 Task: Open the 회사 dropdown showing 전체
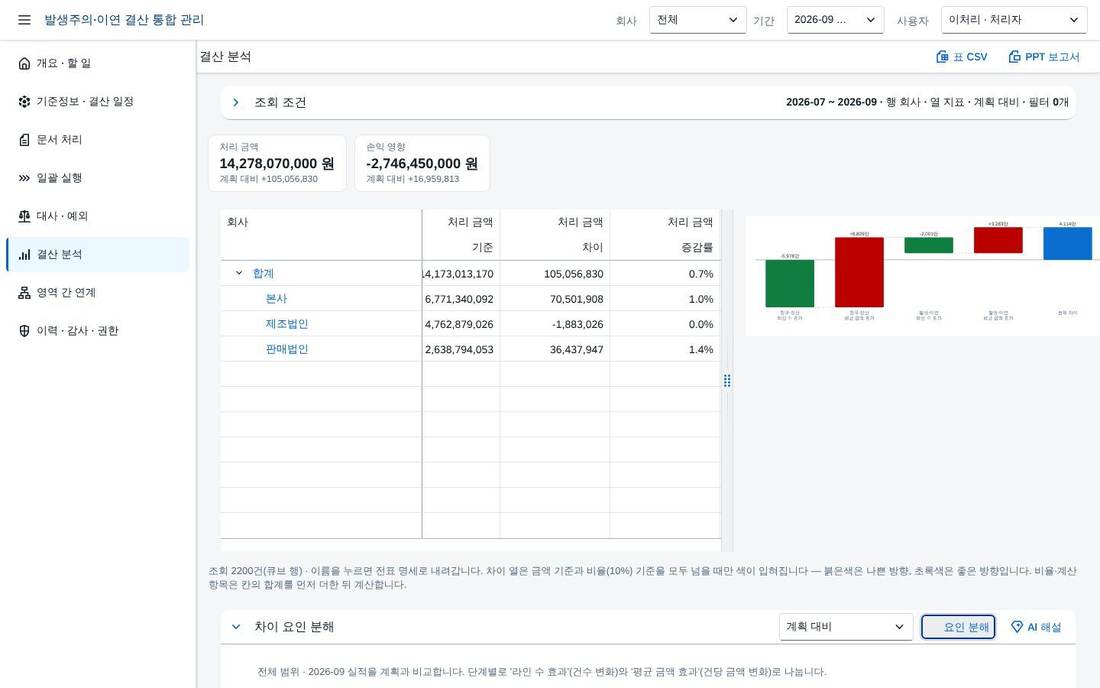click(697, 20)
